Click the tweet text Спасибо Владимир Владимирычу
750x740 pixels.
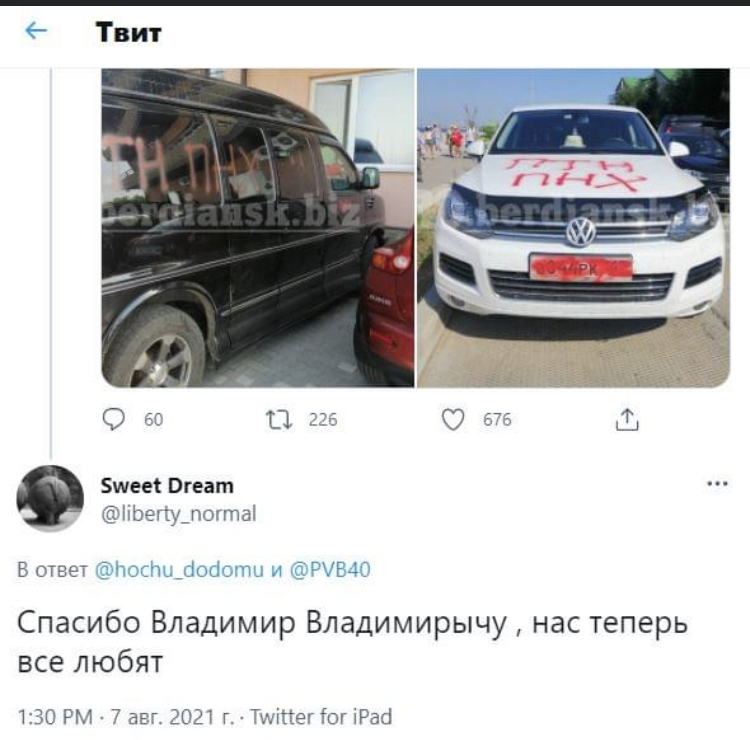tap(262, 623)
